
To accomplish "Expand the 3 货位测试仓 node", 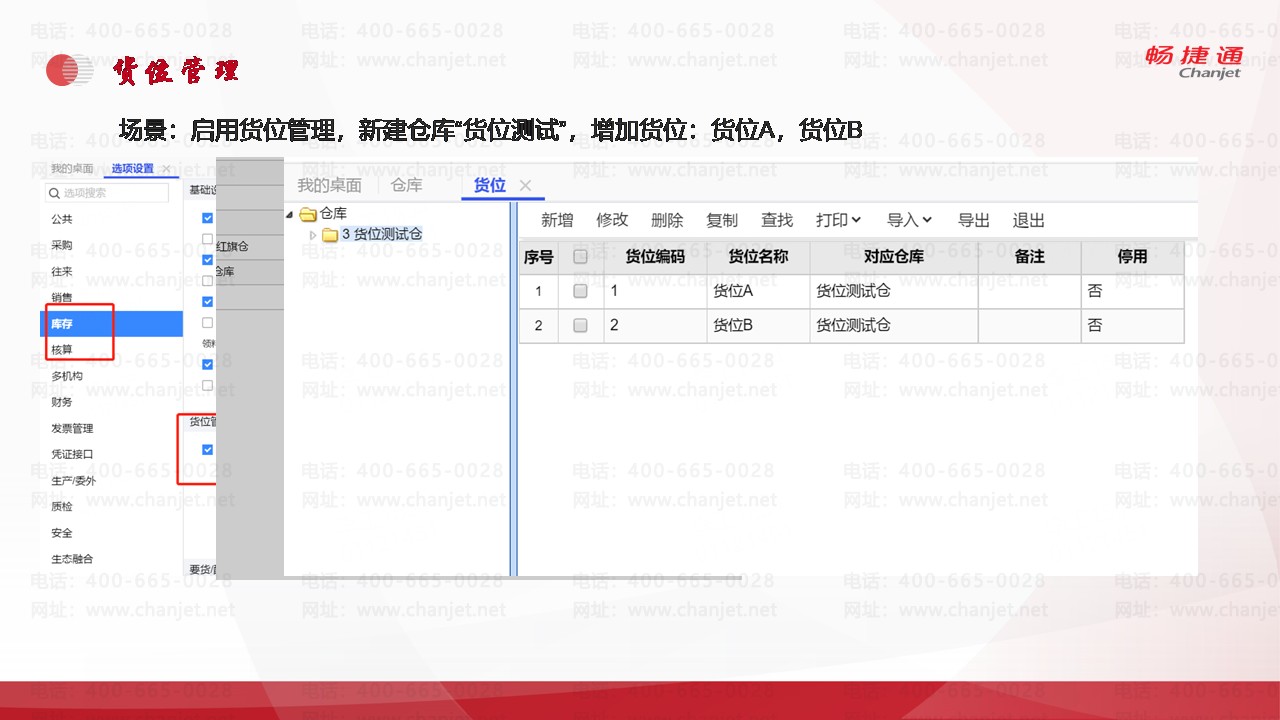I will [x=313, y=235].
